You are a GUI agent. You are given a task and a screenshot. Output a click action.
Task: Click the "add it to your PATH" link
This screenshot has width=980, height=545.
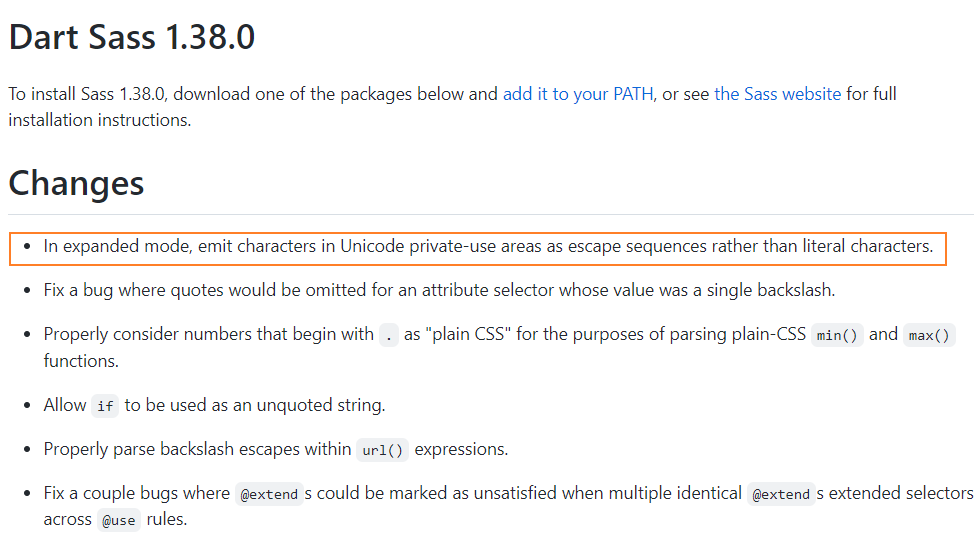[x=578, y=94]
